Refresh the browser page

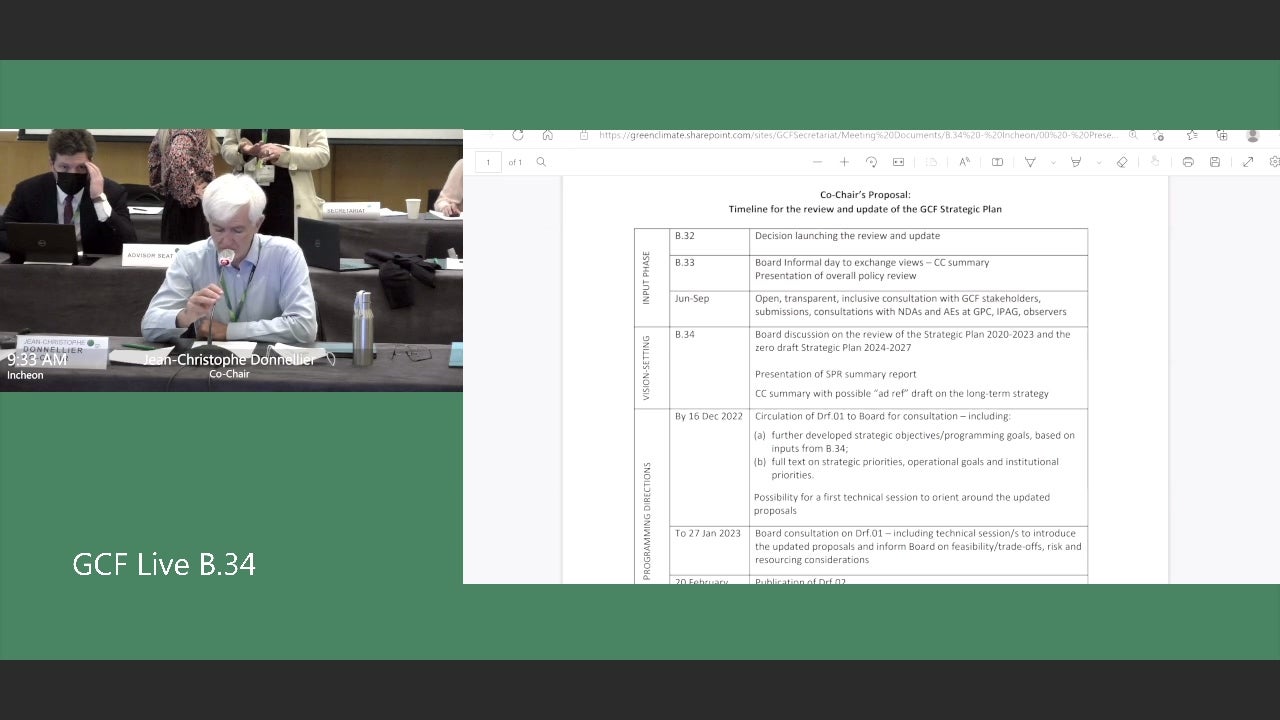517,135
